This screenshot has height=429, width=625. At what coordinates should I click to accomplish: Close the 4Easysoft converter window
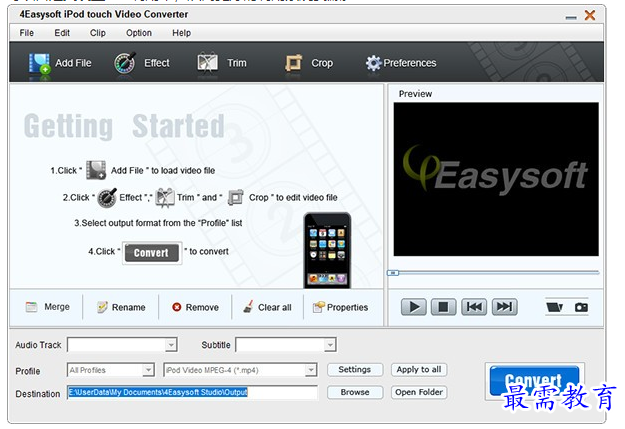(x=590, y=16)
